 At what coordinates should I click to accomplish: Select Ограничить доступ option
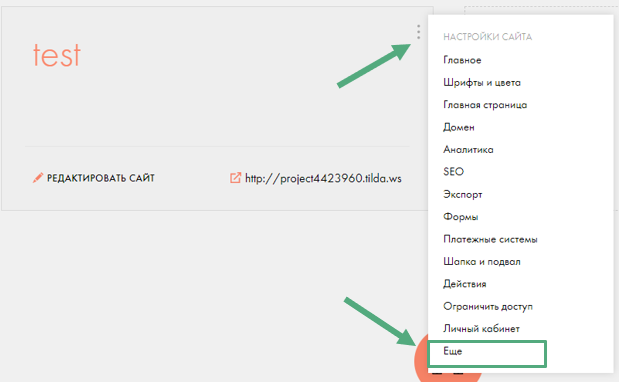tap(488, 307)
